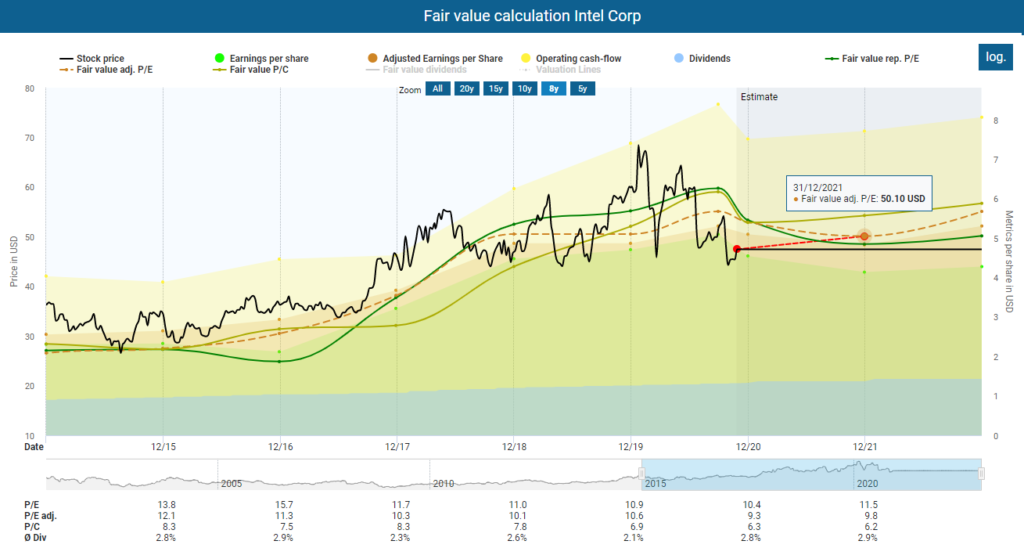
Task: Set zoom range to 15y
Action: point(496,89)
